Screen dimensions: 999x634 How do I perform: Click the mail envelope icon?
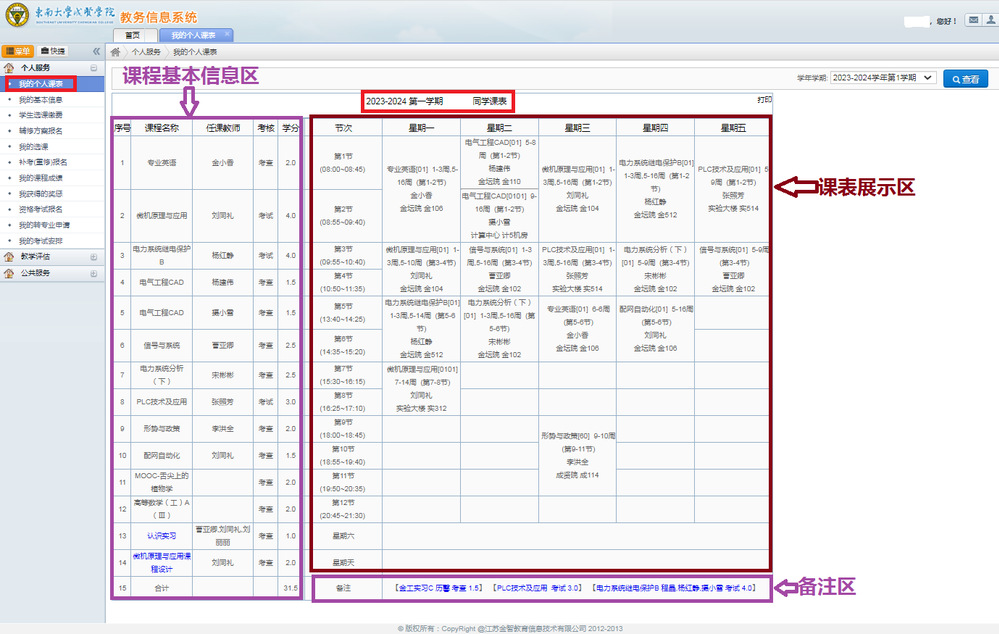[974, 20]
